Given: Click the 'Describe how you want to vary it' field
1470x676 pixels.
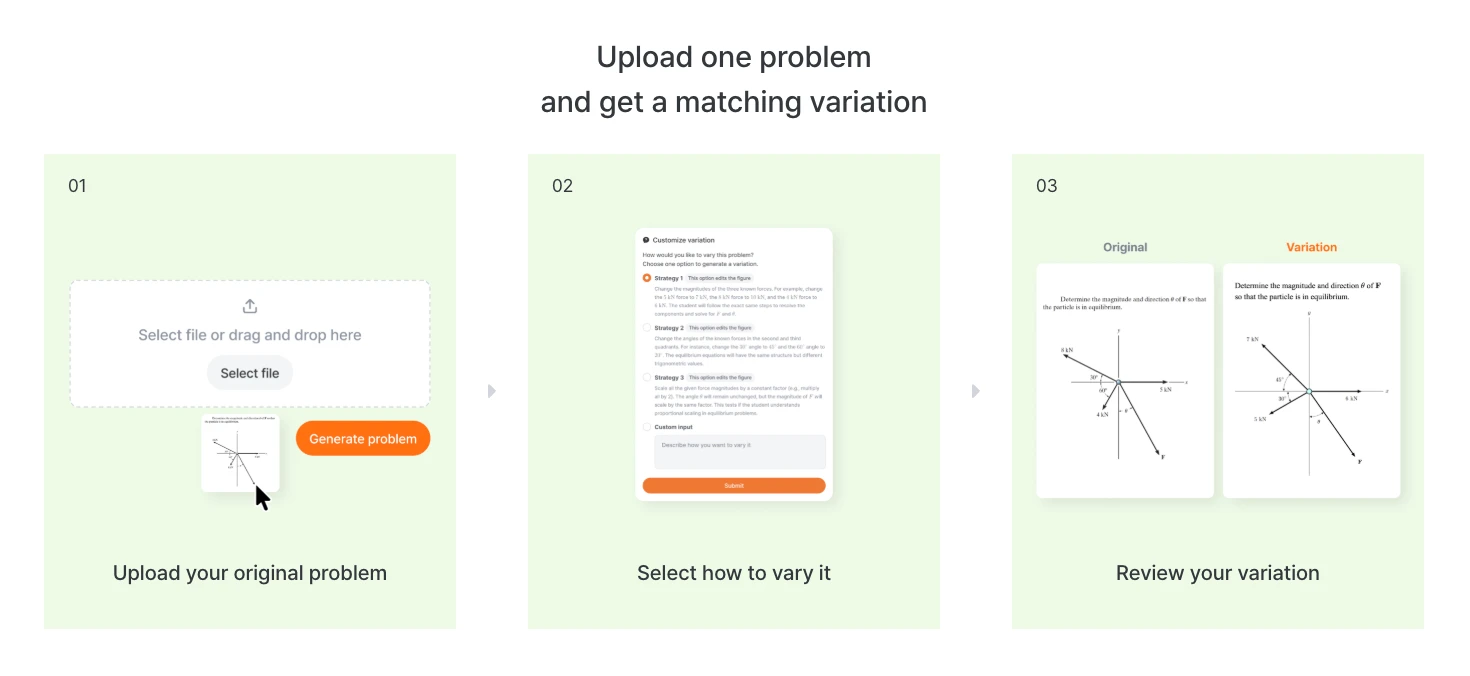Looking at the screenshot, I should 740,452.
